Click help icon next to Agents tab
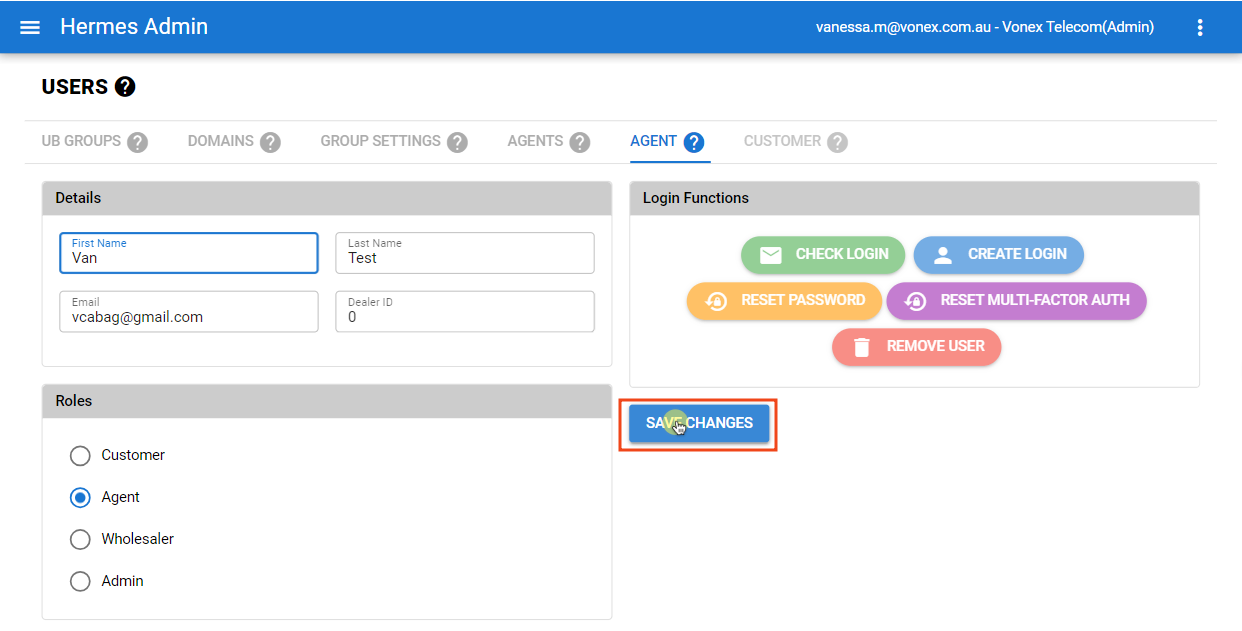Image resolution: width=1242 pixels, height=631 pixels. (x=579, y=142)
